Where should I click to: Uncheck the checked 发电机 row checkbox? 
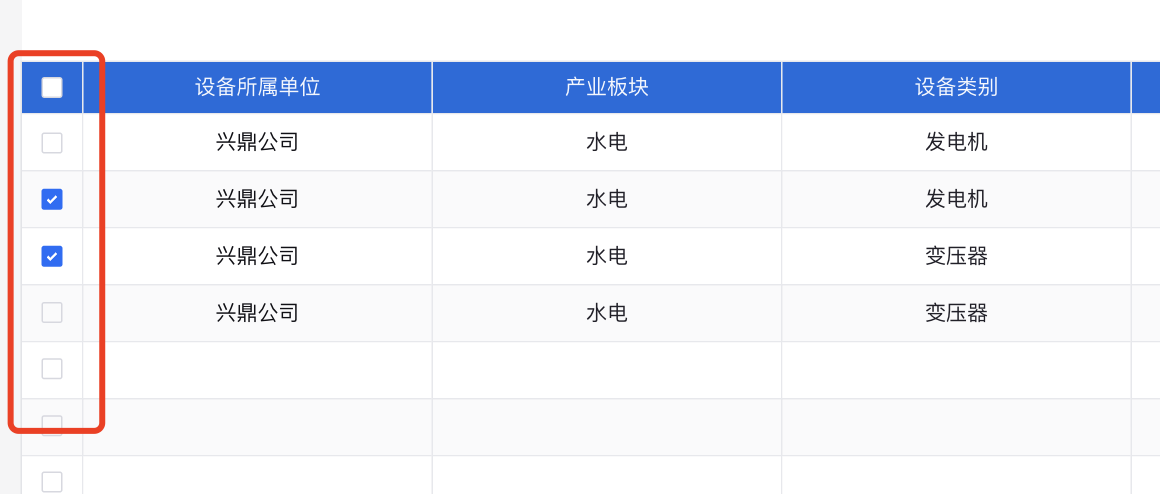pyautogui.click(x=52, y=199)
